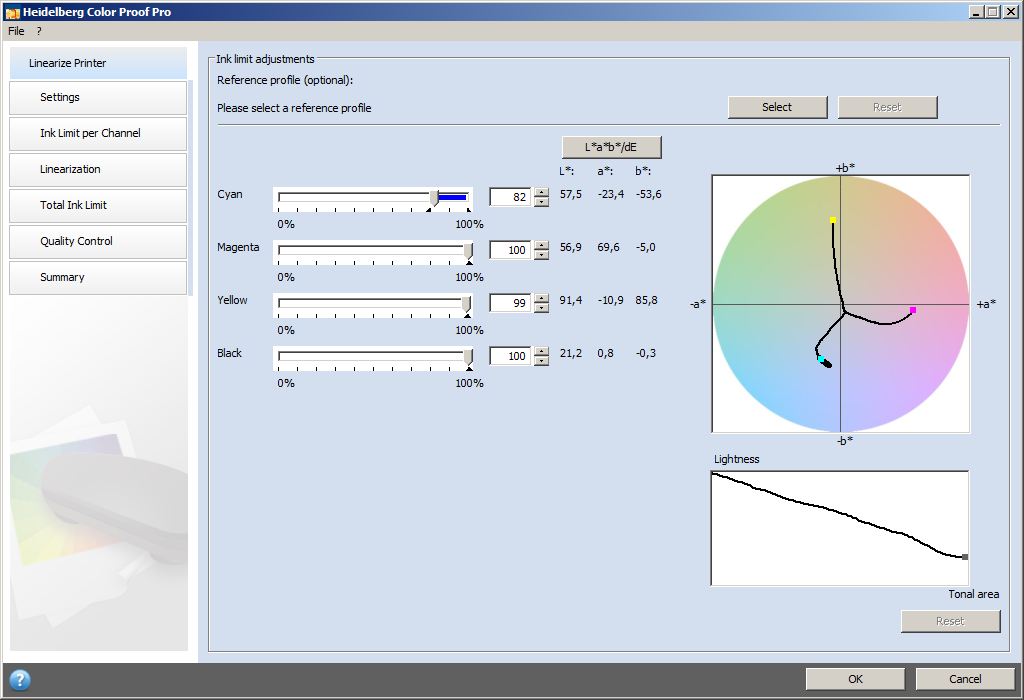Minimize the Color Proof Pro window
Viewport: 1024px width, 700px height.
point(976,12)
